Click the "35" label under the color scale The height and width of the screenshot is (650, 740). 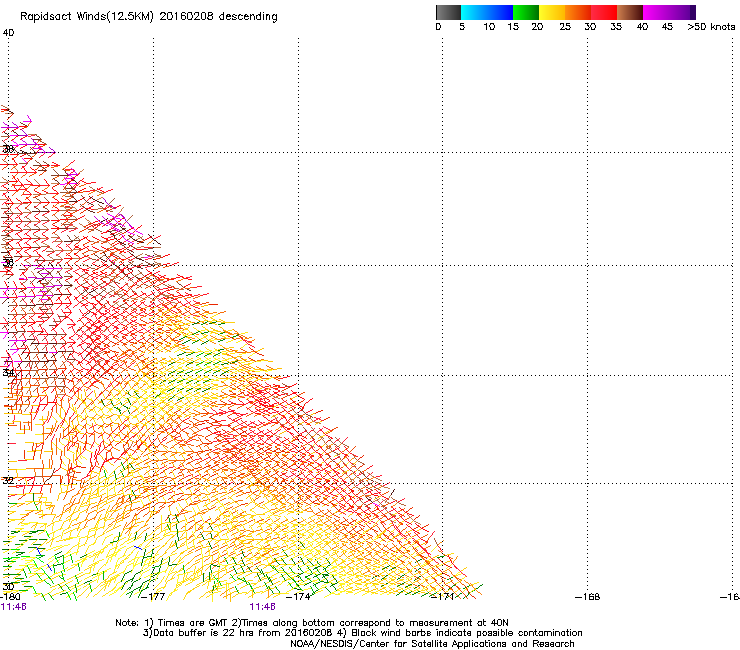616,27
